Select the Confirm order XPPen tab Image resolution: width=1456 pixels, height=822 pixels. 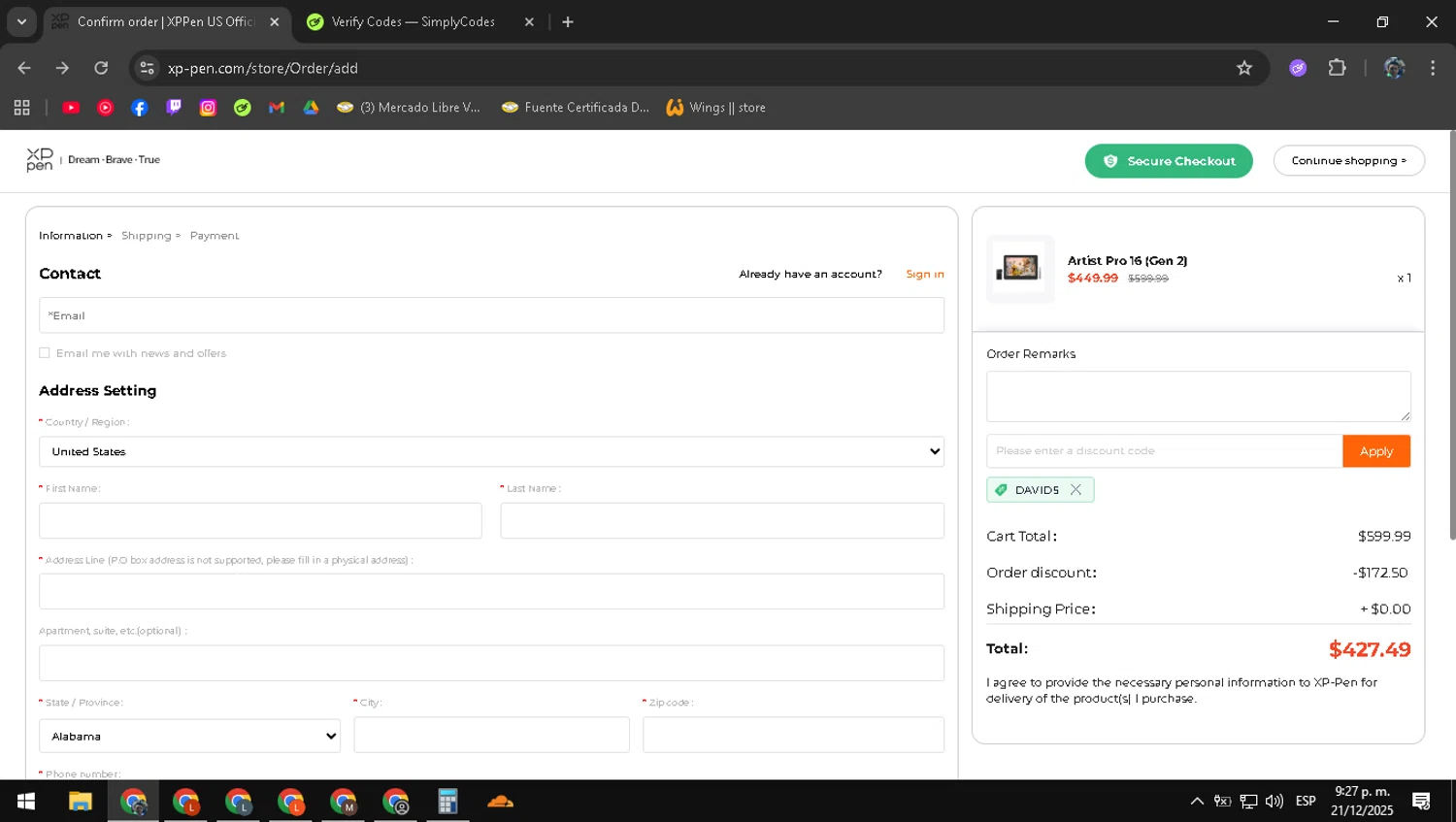click(166, 21)
